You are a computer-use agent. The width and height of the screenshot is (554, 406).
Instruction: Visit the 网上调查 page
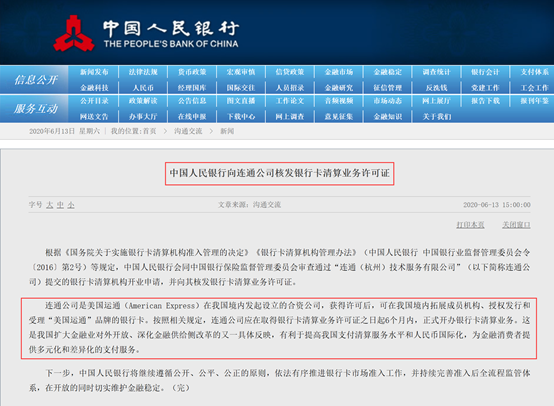[x=290, y=117]
